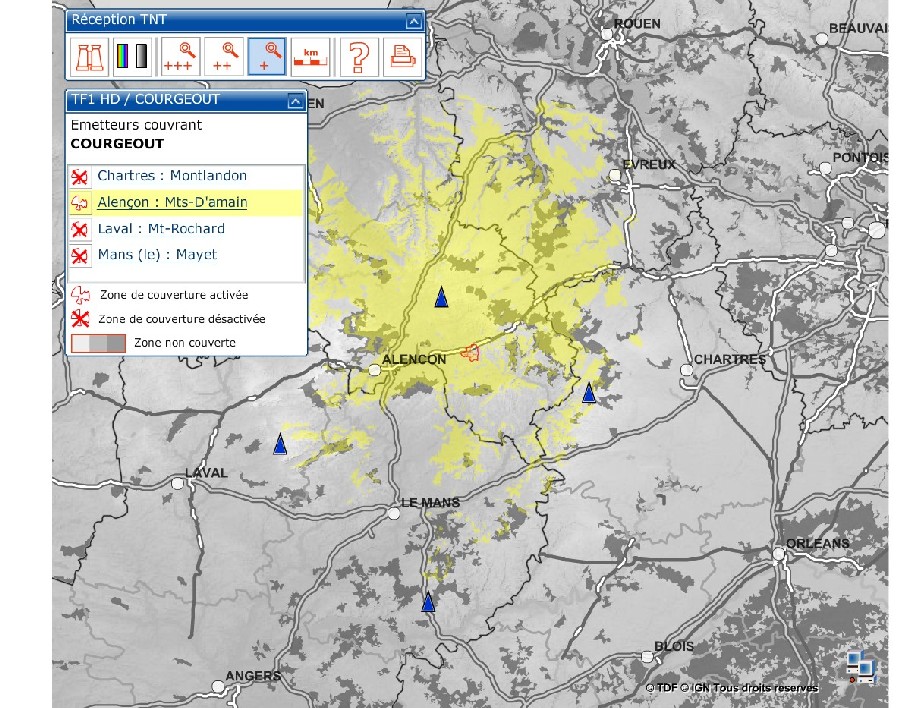The image size is (900, 708).
Task: Click the ANGERS city marker
Action: click(218, 686)
